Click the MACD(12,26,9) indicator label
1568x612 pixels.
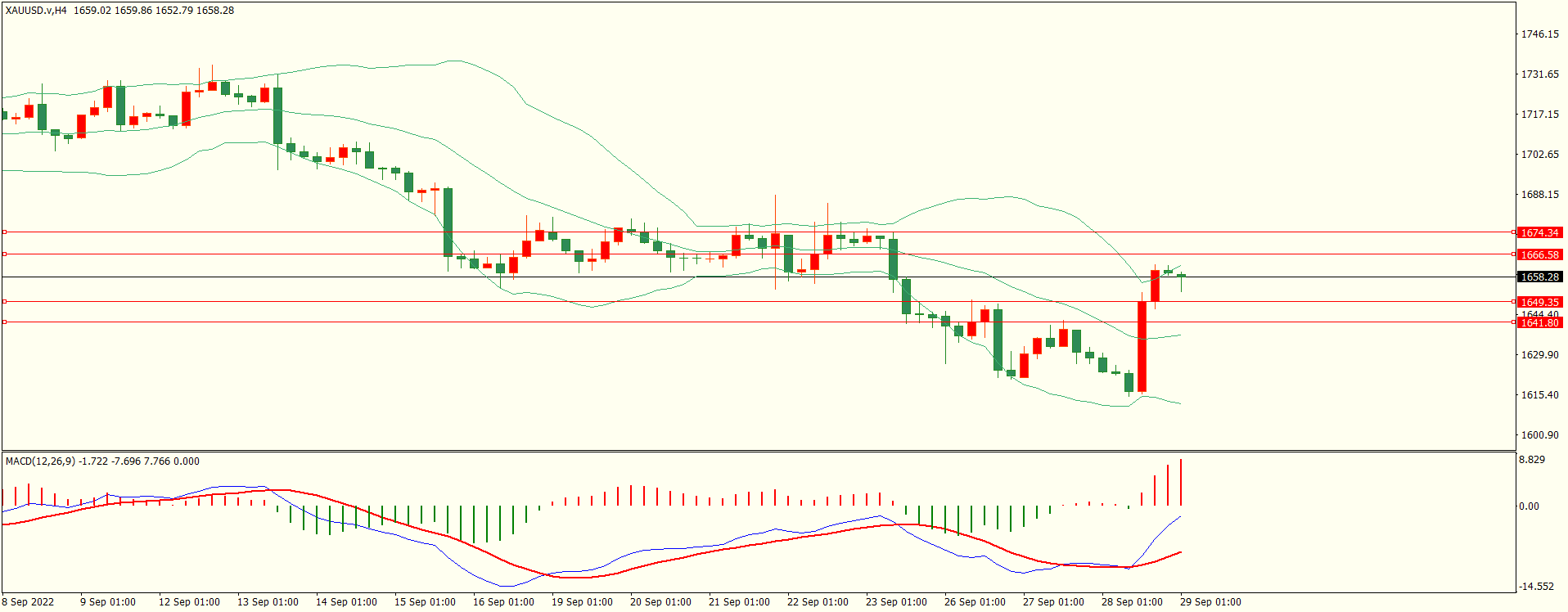pos(40,461)
